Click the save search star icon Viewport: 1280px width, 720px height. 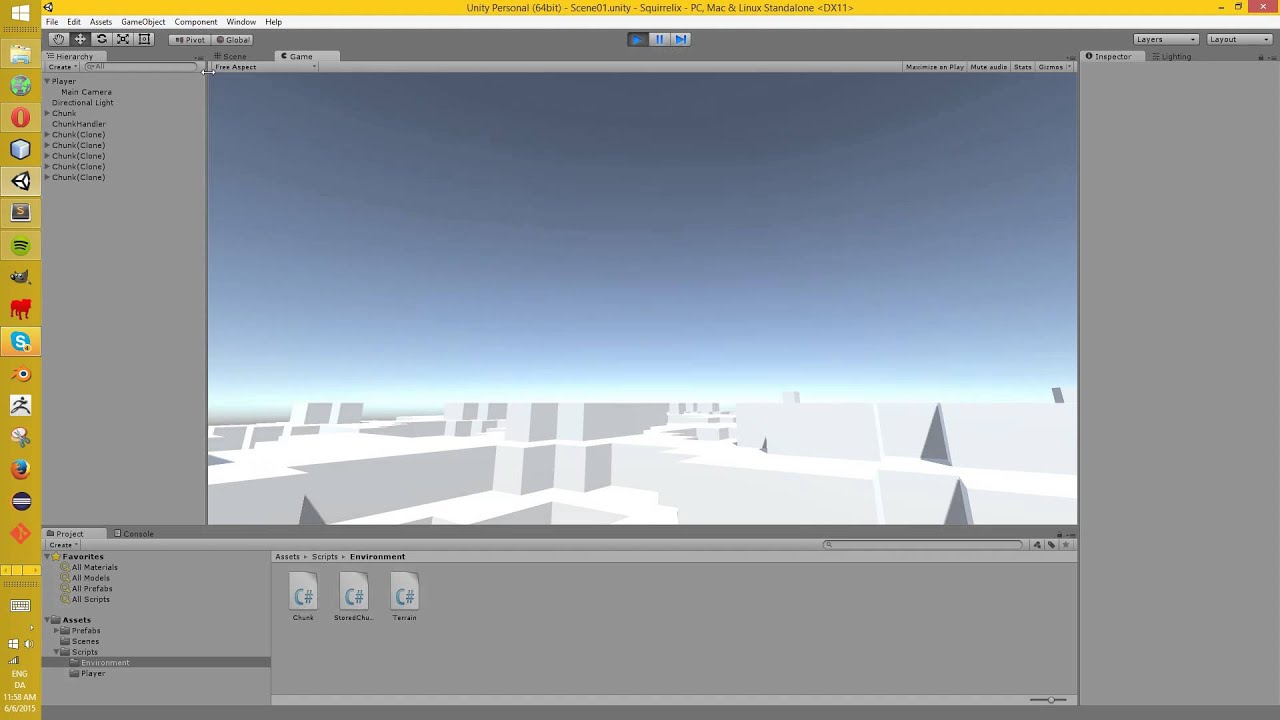(x=1065, y=545)
